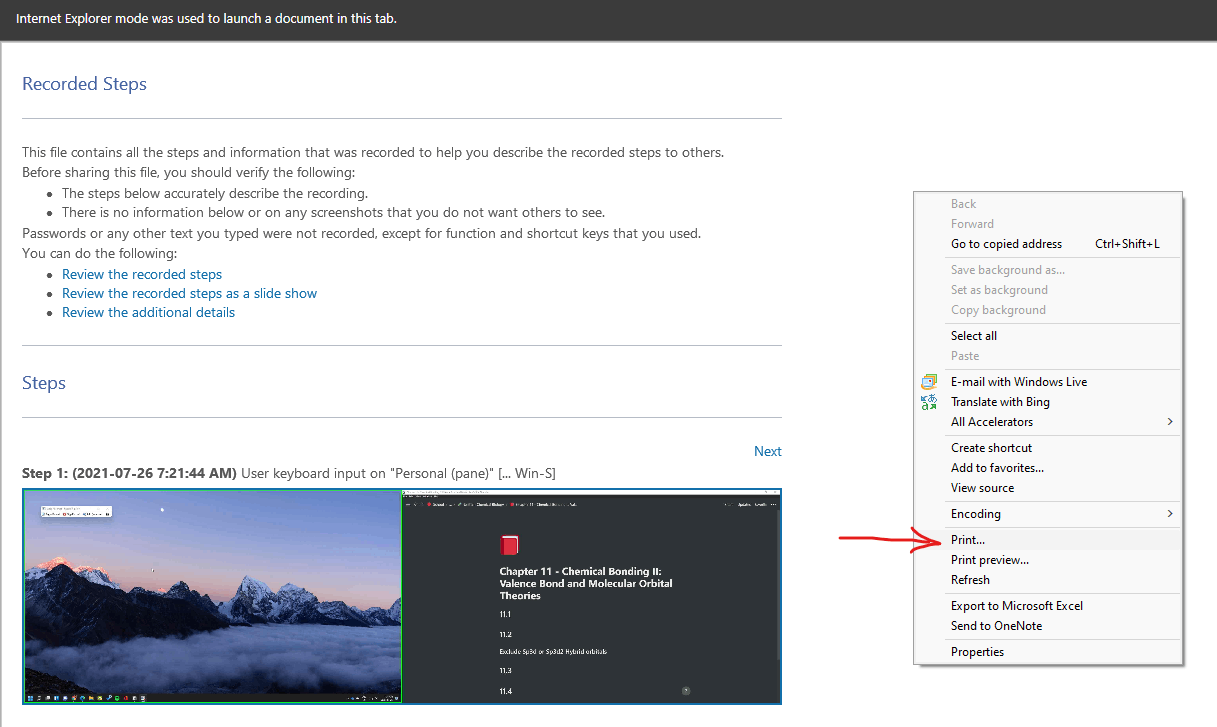1217x727 pixels.
Task: Launch Chrome from the screenshot taskbar
Action: click(x=74, y=697)
